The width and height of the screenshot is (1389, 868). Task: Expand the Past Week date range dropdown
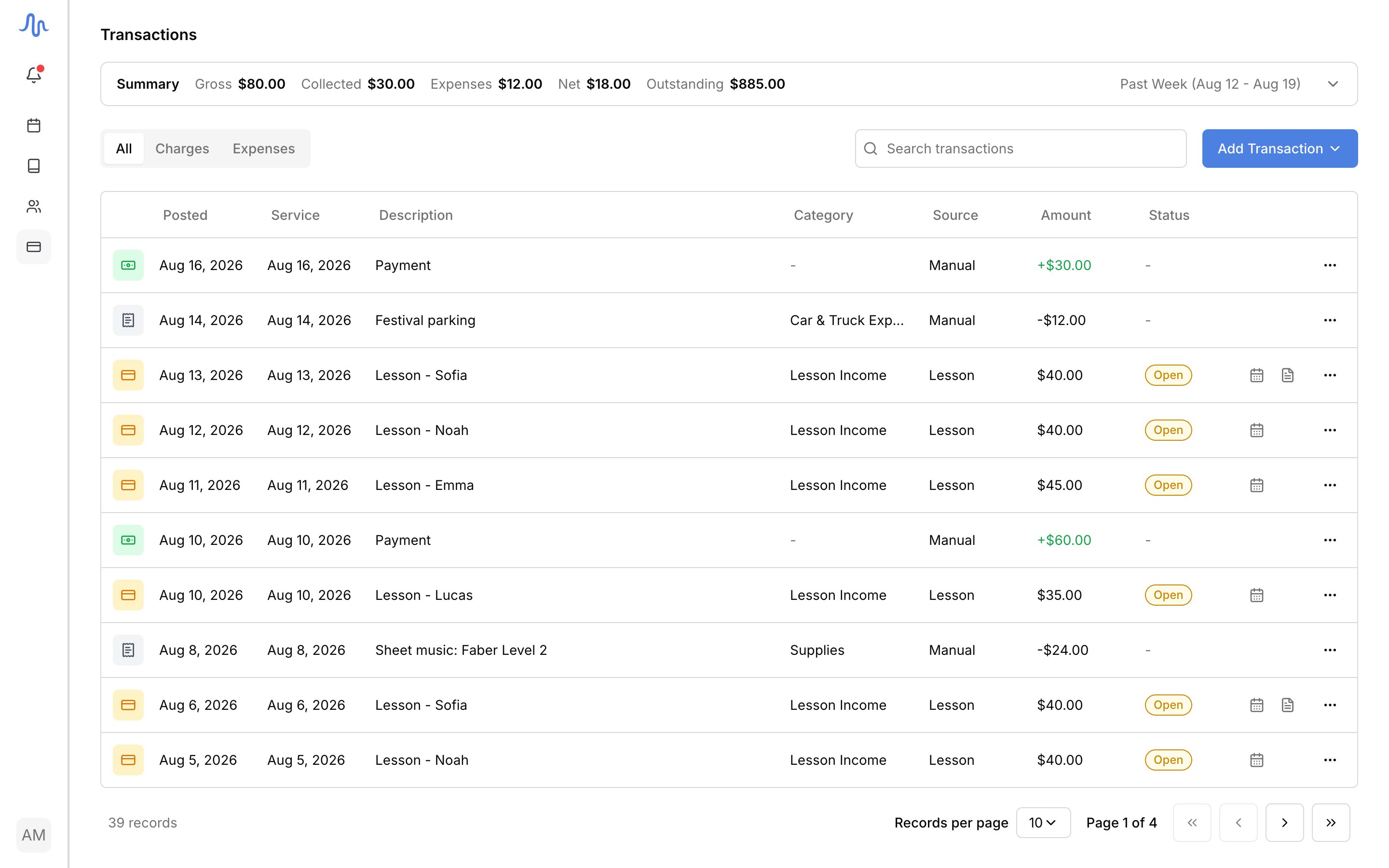[1228, 84]
